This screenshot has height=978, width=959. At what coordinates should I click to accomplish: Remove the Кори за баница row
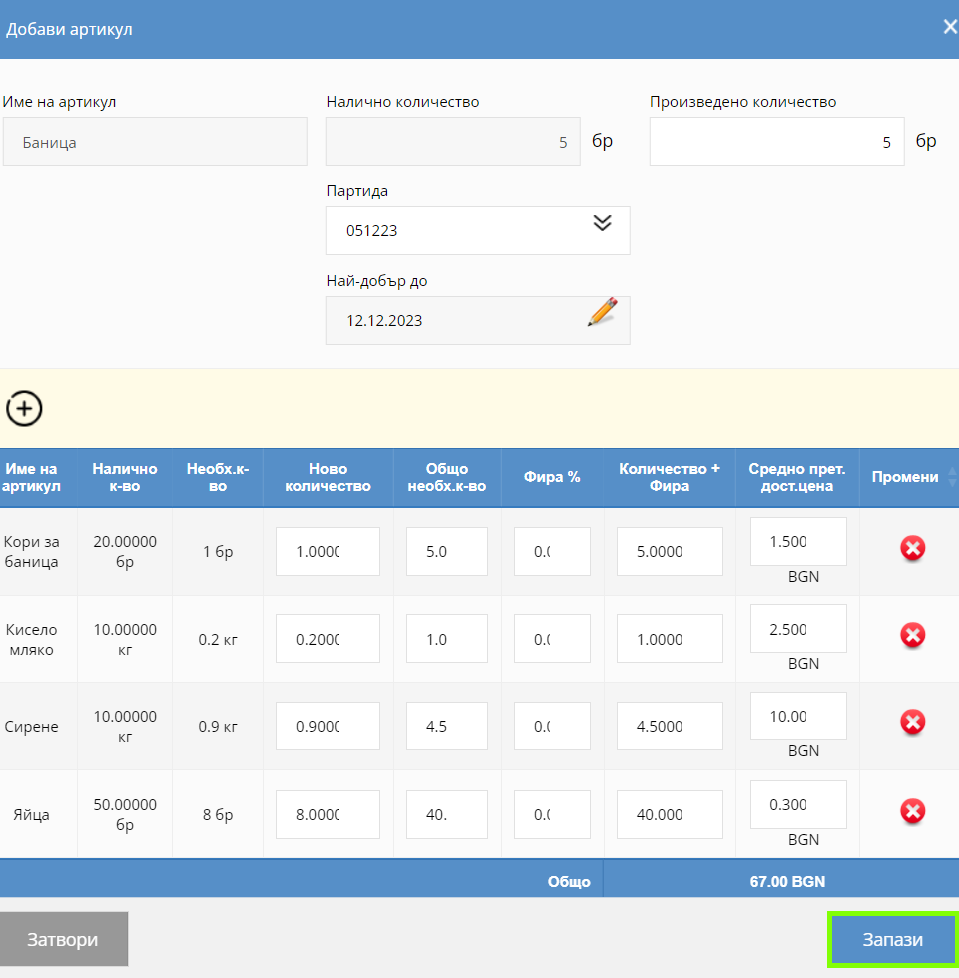912,548
